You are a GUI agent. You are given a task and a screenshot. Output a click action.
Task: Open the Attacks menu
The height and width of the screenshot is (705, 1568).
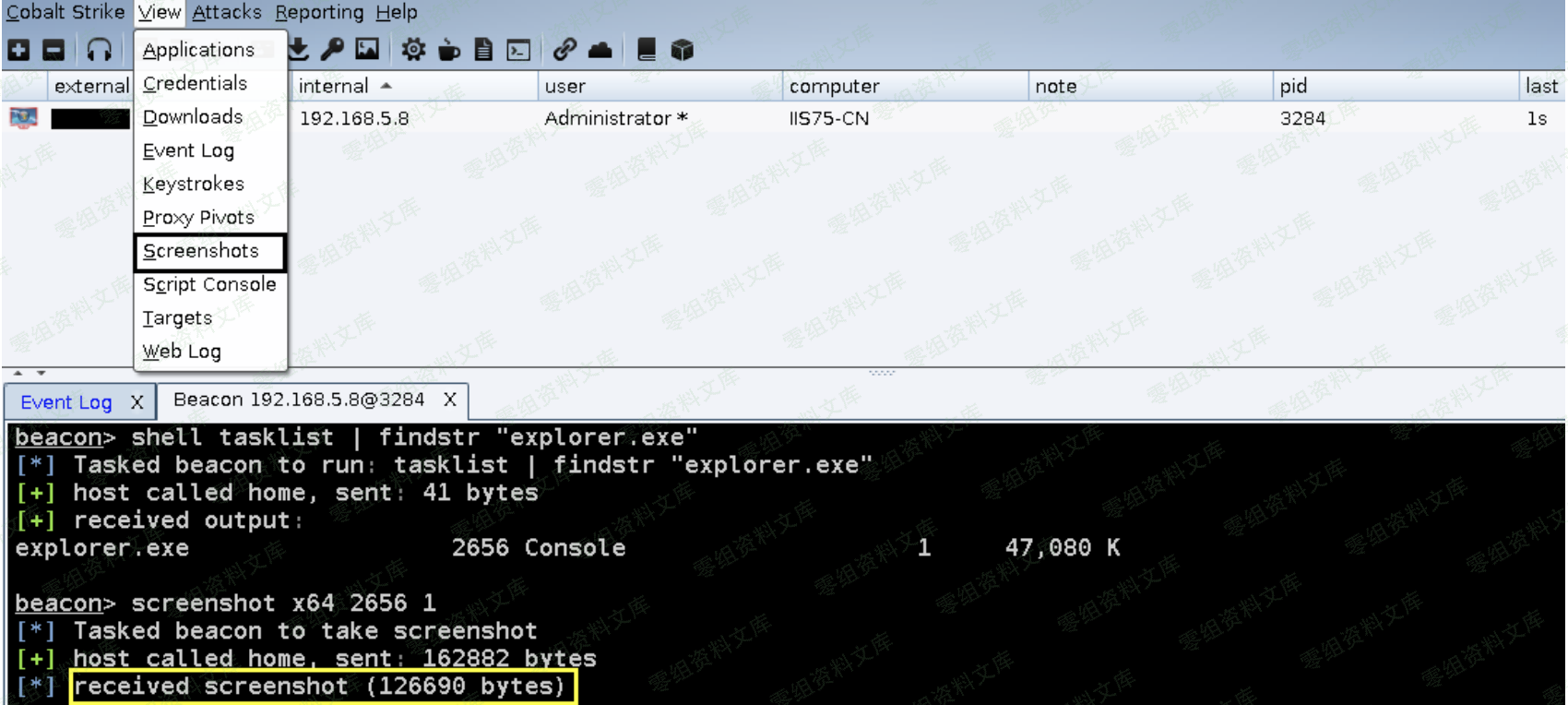pyautogui.click(x=227, y=12)
